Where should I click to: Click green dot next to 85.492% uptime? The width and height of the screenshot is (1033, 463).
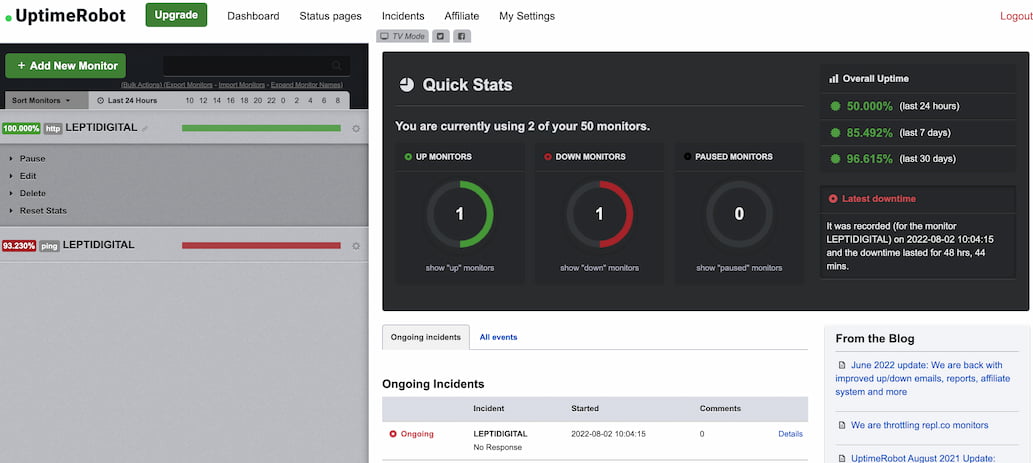coord(835,132)
